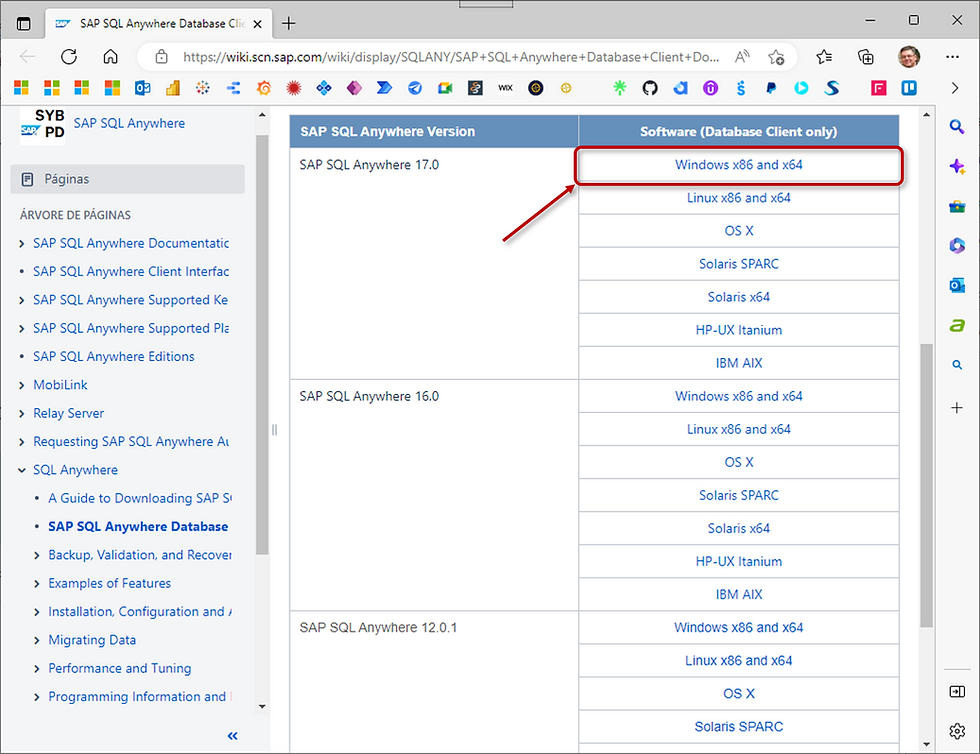Click OS X link under SQL Anywhere 16.0

coord(739,463)
